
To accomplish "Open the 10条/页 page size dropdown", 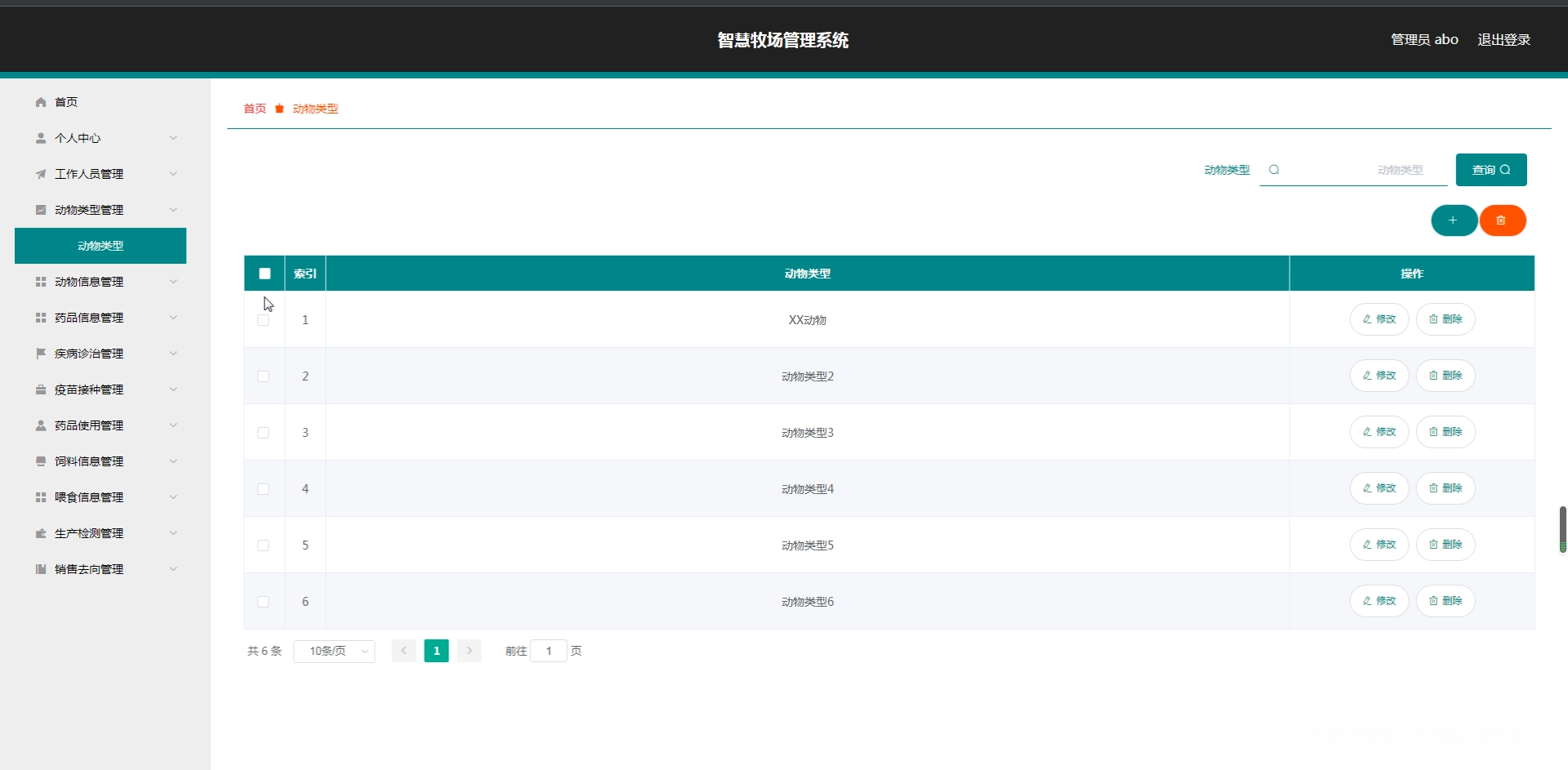I will (x=334, y=651).
